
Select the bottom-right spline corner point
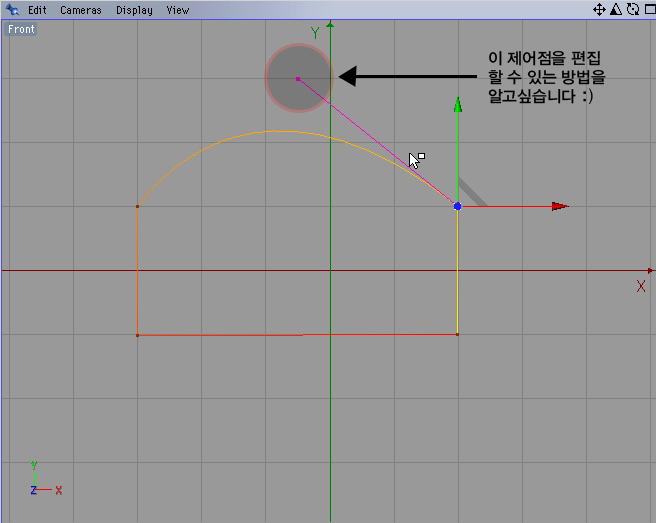point(457,334)
